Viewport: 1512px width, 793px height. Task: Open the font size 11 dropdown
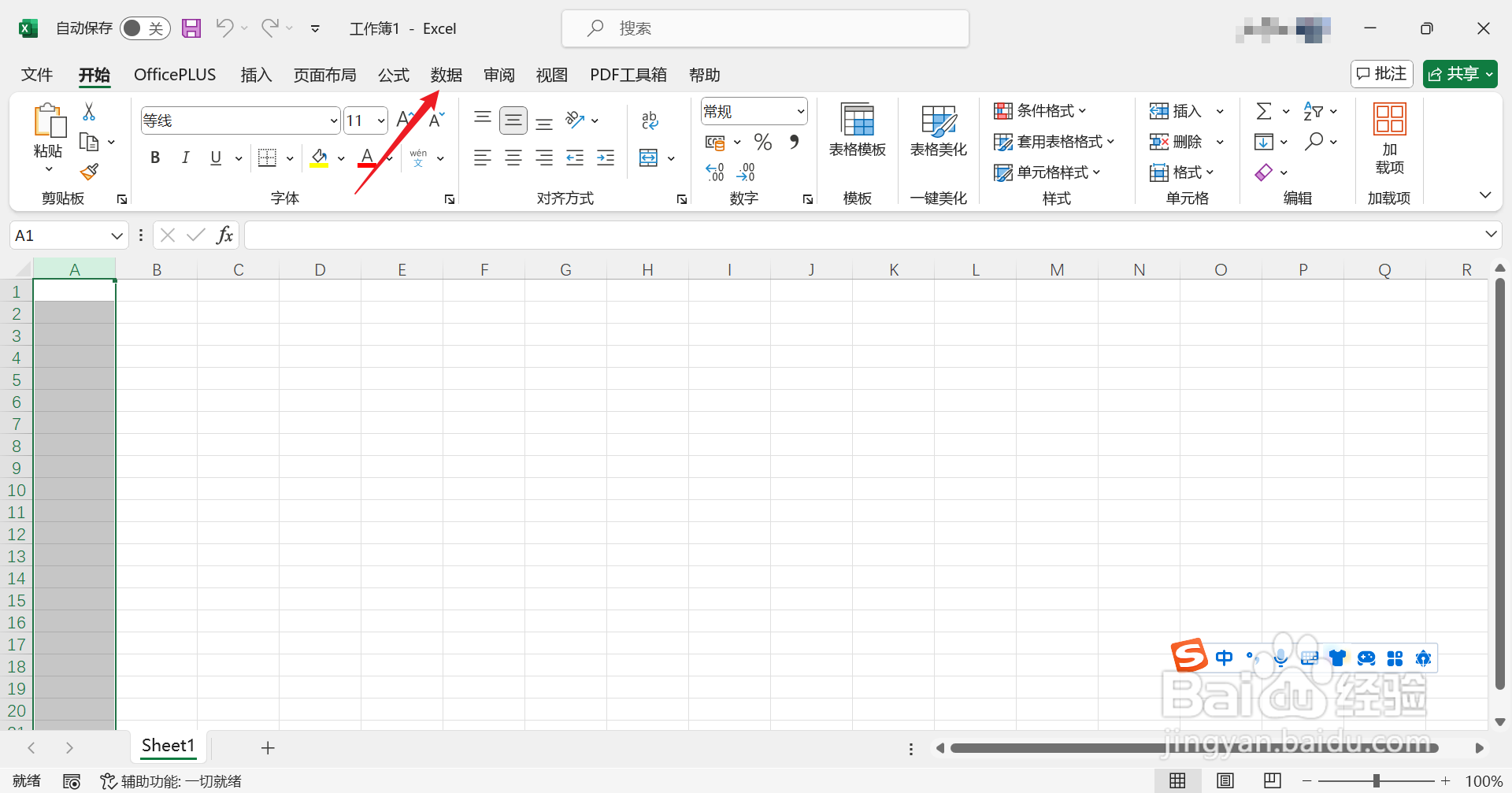coord(381,120)
